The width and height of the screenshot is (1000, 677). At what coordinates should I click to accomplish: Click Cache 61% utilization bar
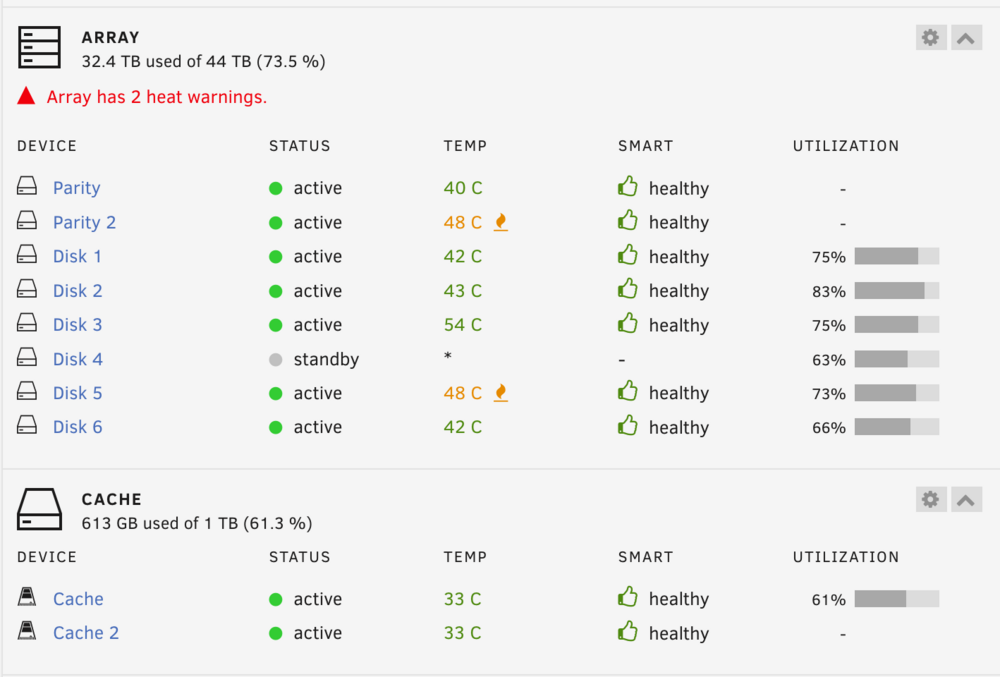pos(897,599)
